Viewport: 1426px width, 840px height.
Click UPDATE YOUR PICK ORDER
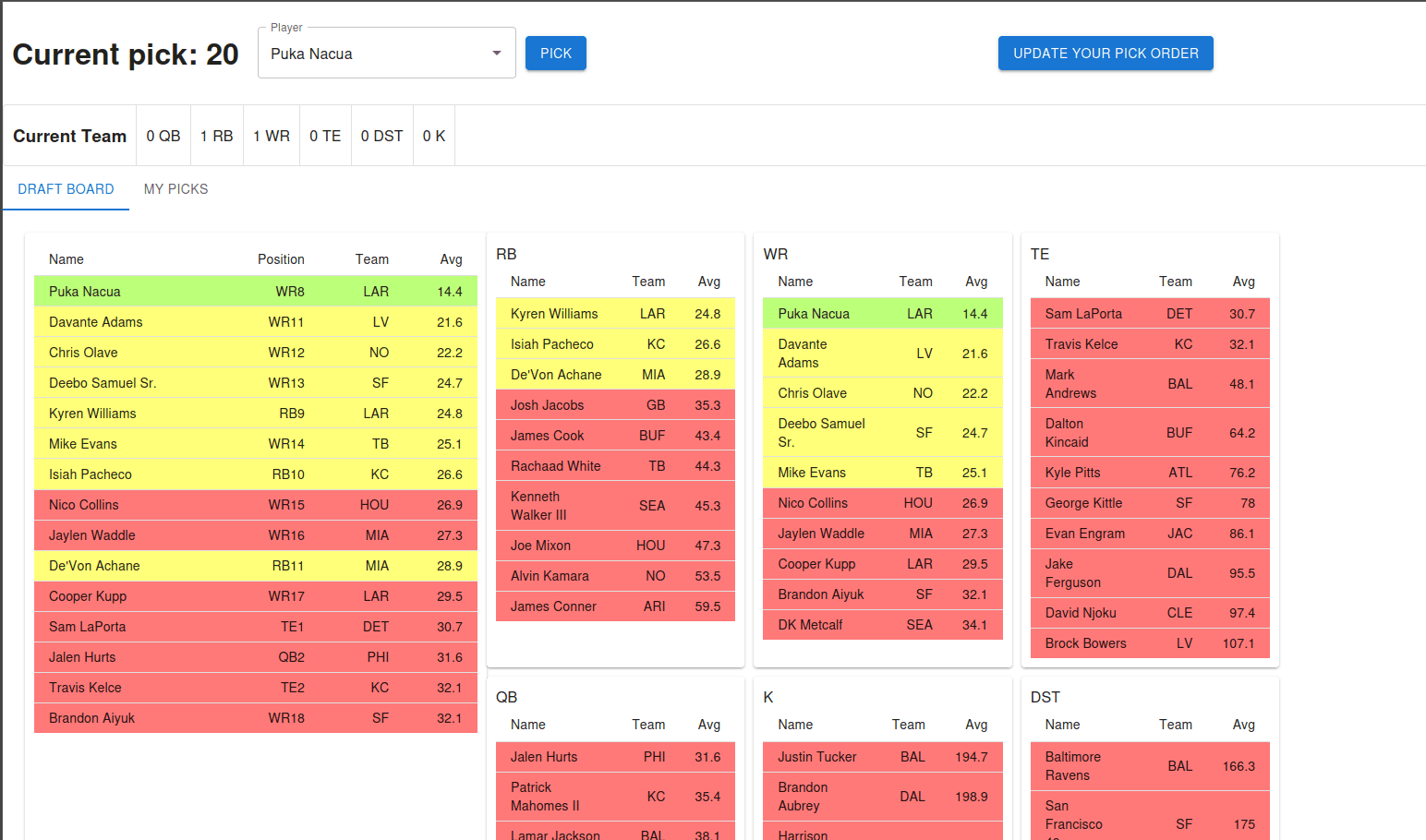click(1105, 53)
